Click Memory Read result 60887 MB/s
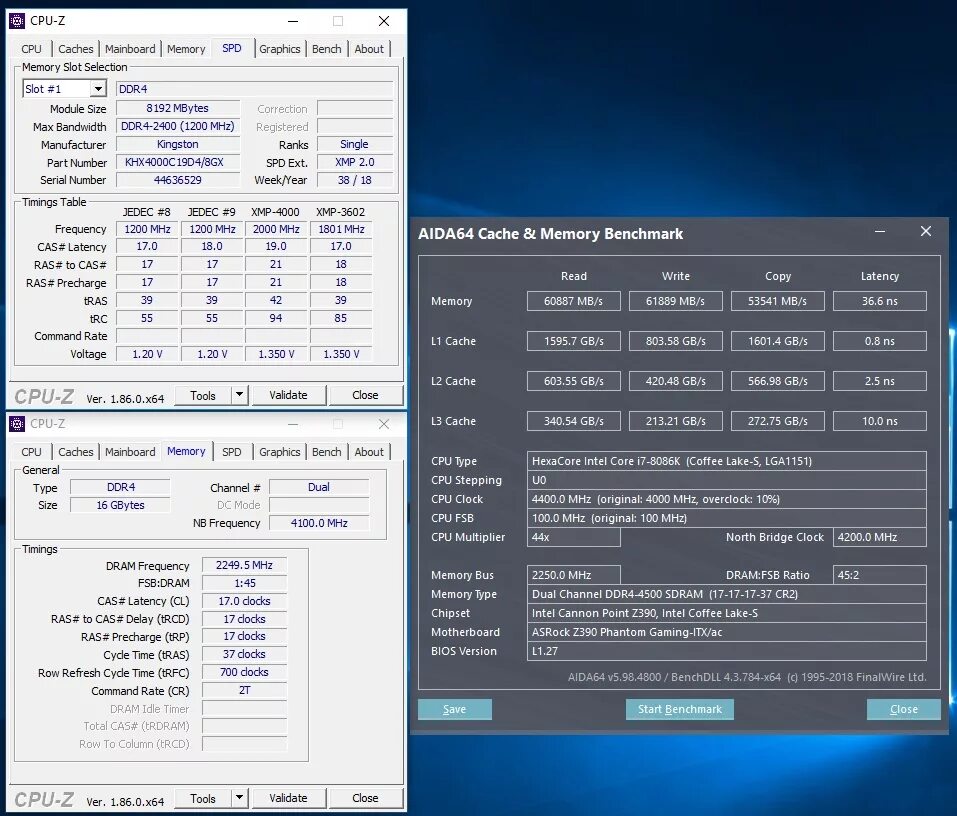The image size is (957, 816). click(x=574, y=301)
